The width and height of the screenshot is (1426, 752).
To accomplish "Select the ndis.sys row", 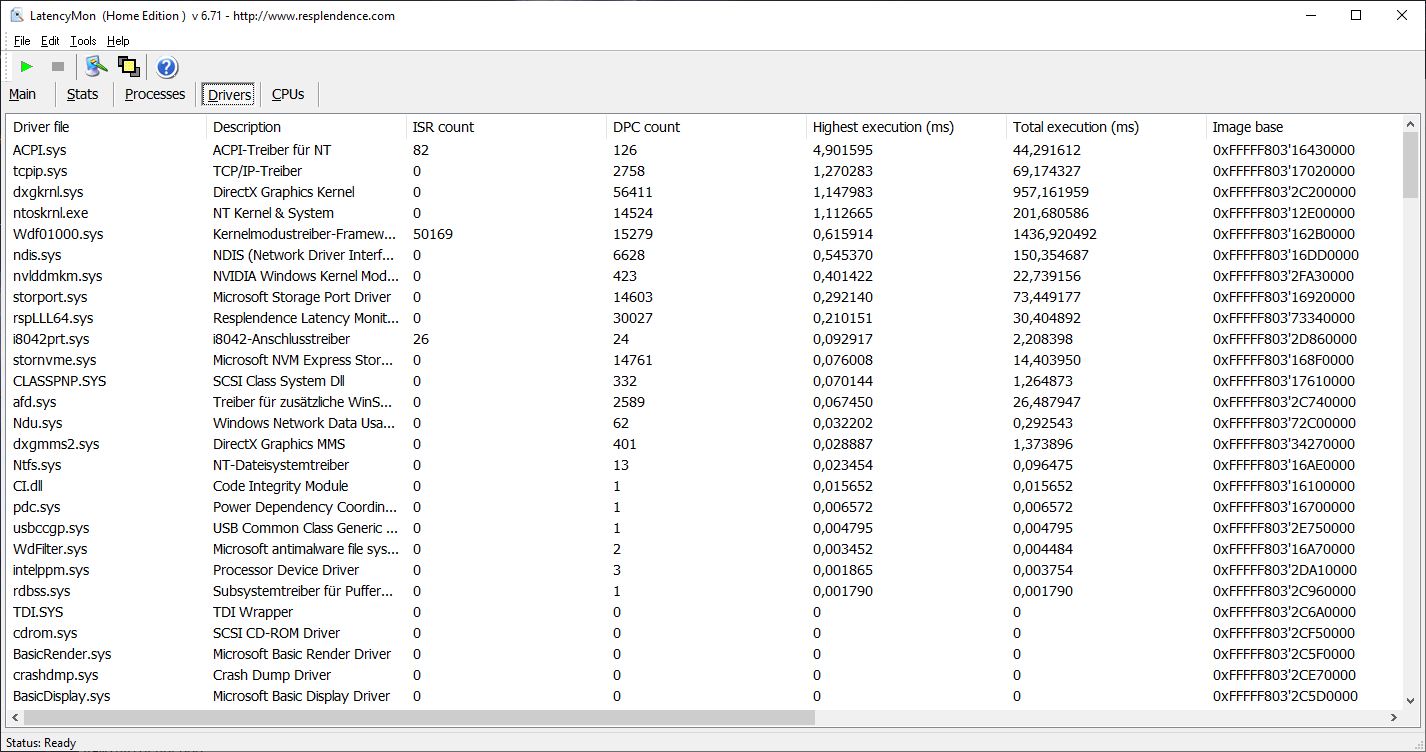I will [704, 255].
